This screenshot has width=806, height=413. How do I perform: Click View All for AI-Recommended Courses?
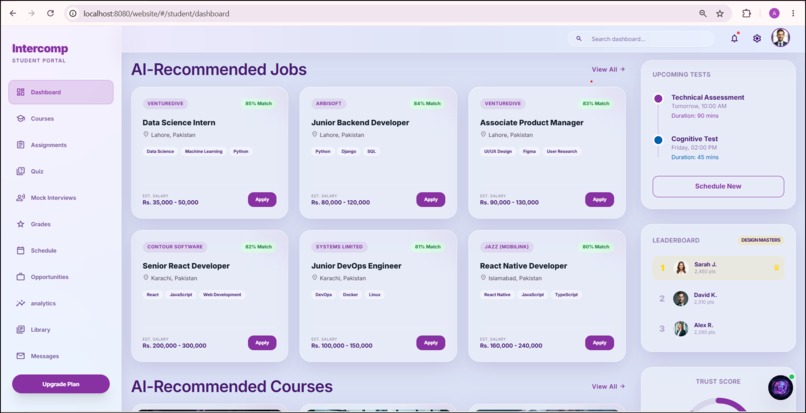(608, 386)
